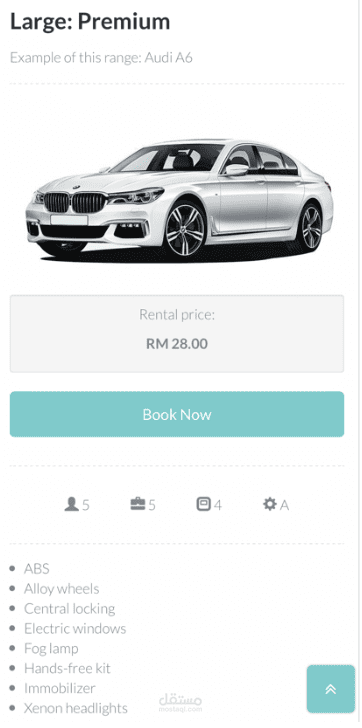Select the Electric windows list item
This screenshot has height=728, width=362.
pyautogui.click(x=75, y=629)
